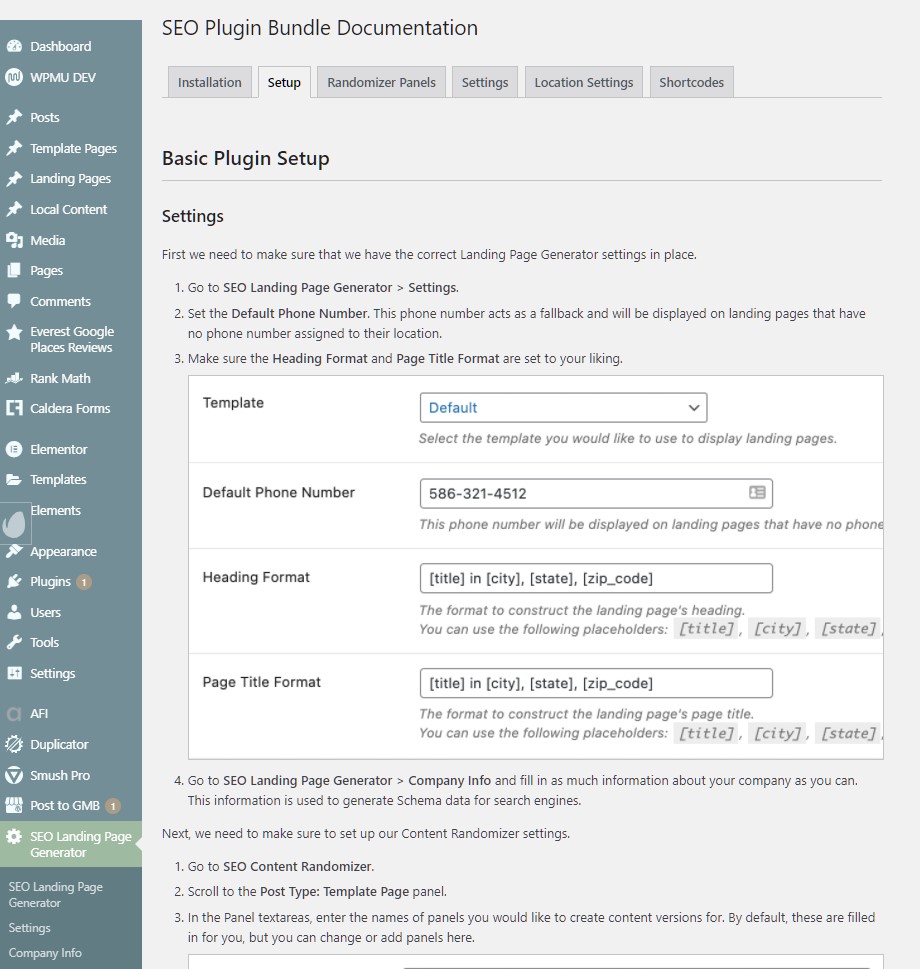Click into the Default Phone Number field

tap(596, 494)
